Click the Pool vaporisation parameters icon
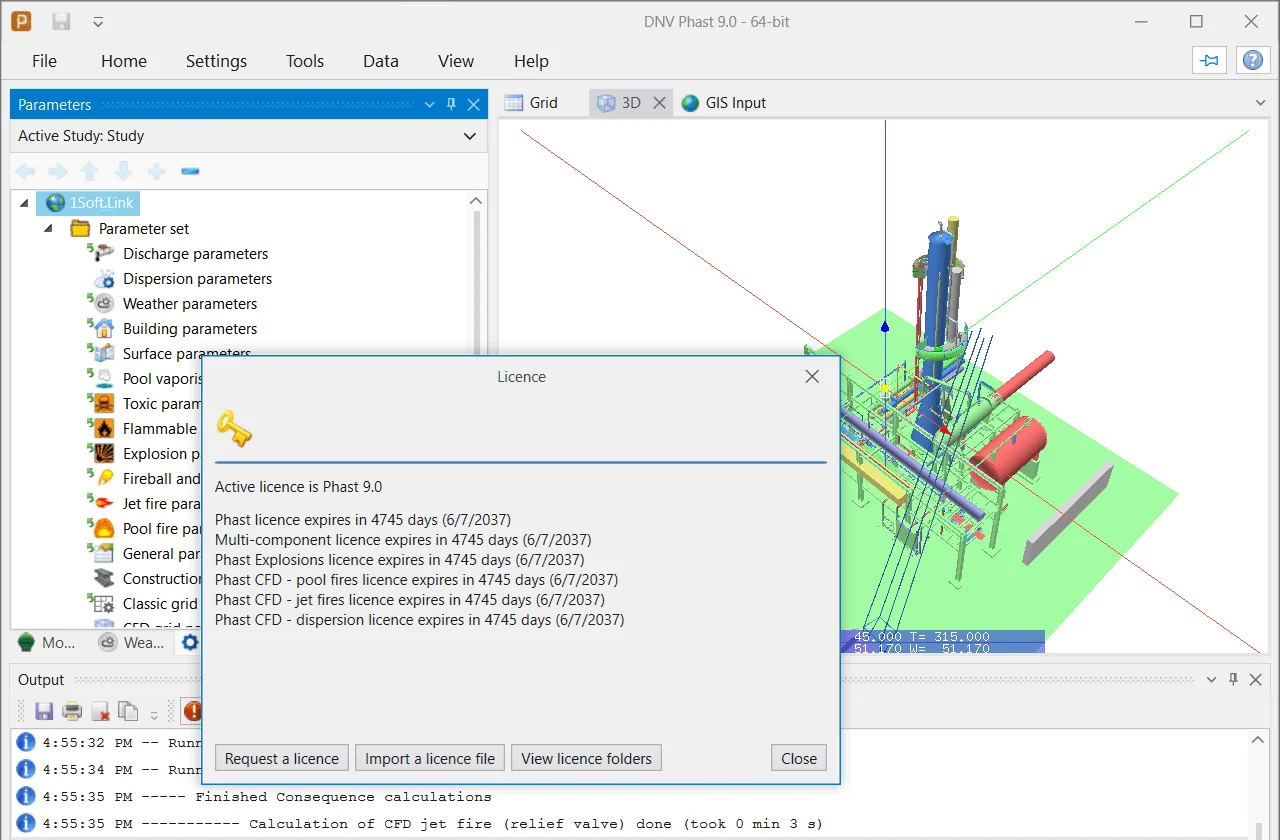The width and height of the screenshot is (1280, 840). [x=104, y=378]
